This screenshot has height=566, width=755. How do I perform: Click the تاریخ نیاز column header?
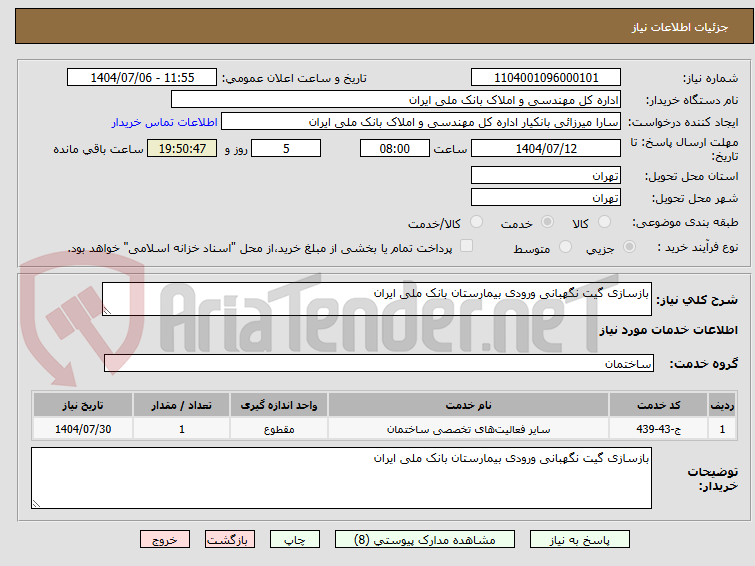click(x=83, y=405)
